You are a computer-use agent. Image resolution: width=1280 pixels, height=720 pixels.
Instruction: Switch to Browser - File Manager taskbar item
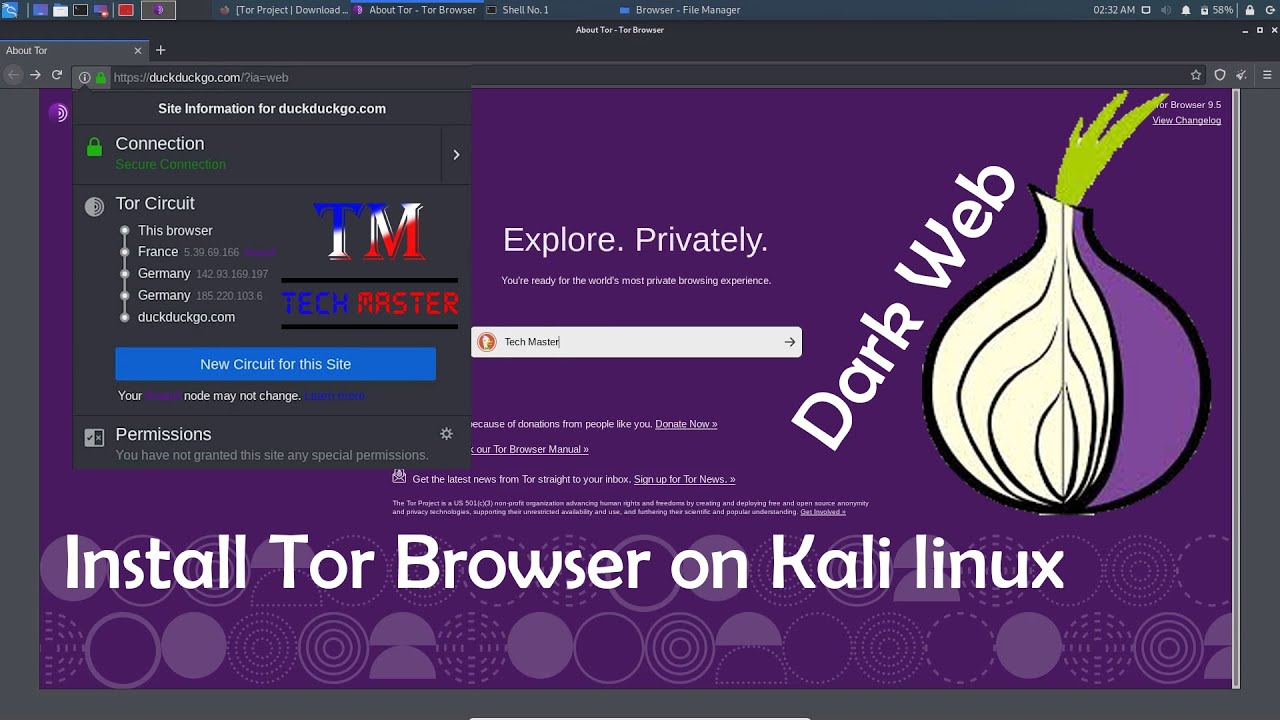click(680, 10)
